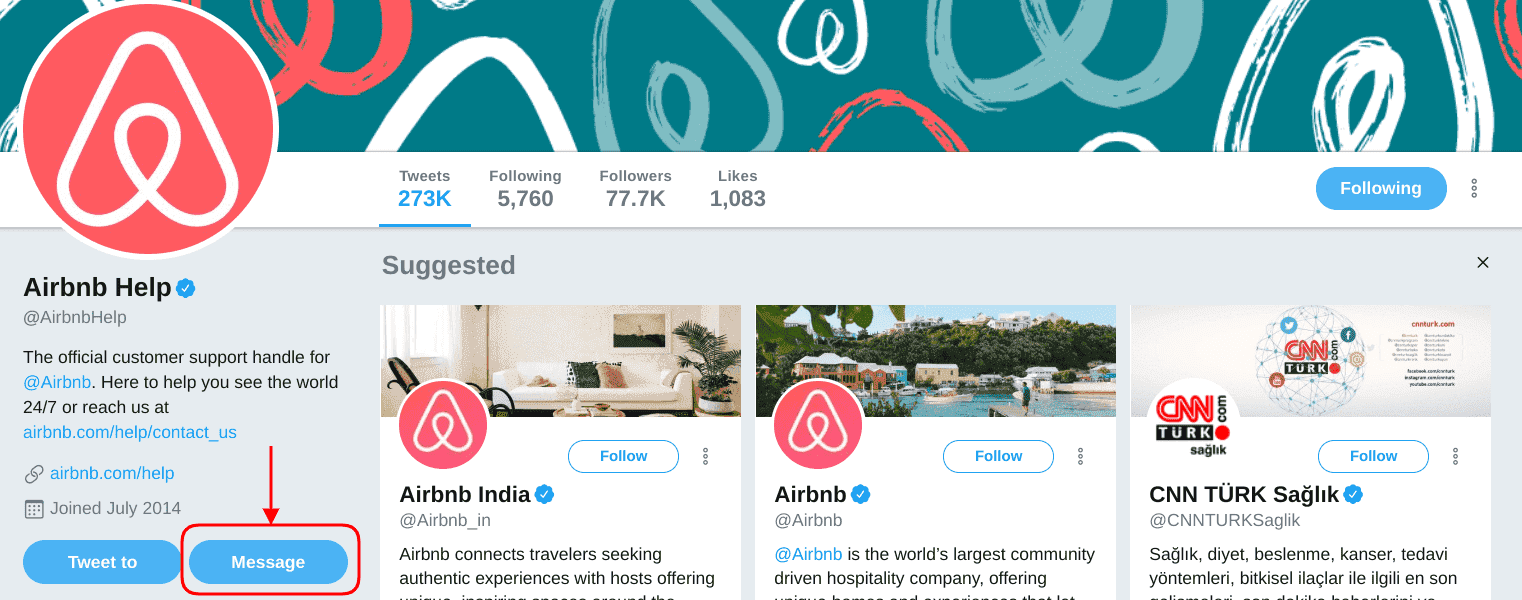Open the more options menu near the Following button
This screenshot has height=600, width=1522.
1474,188
